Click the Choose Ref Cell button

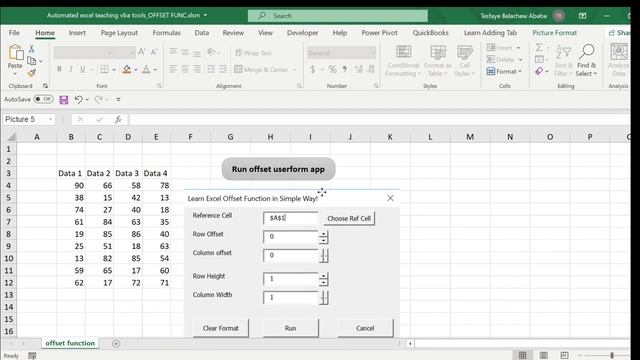coord(349,218)
